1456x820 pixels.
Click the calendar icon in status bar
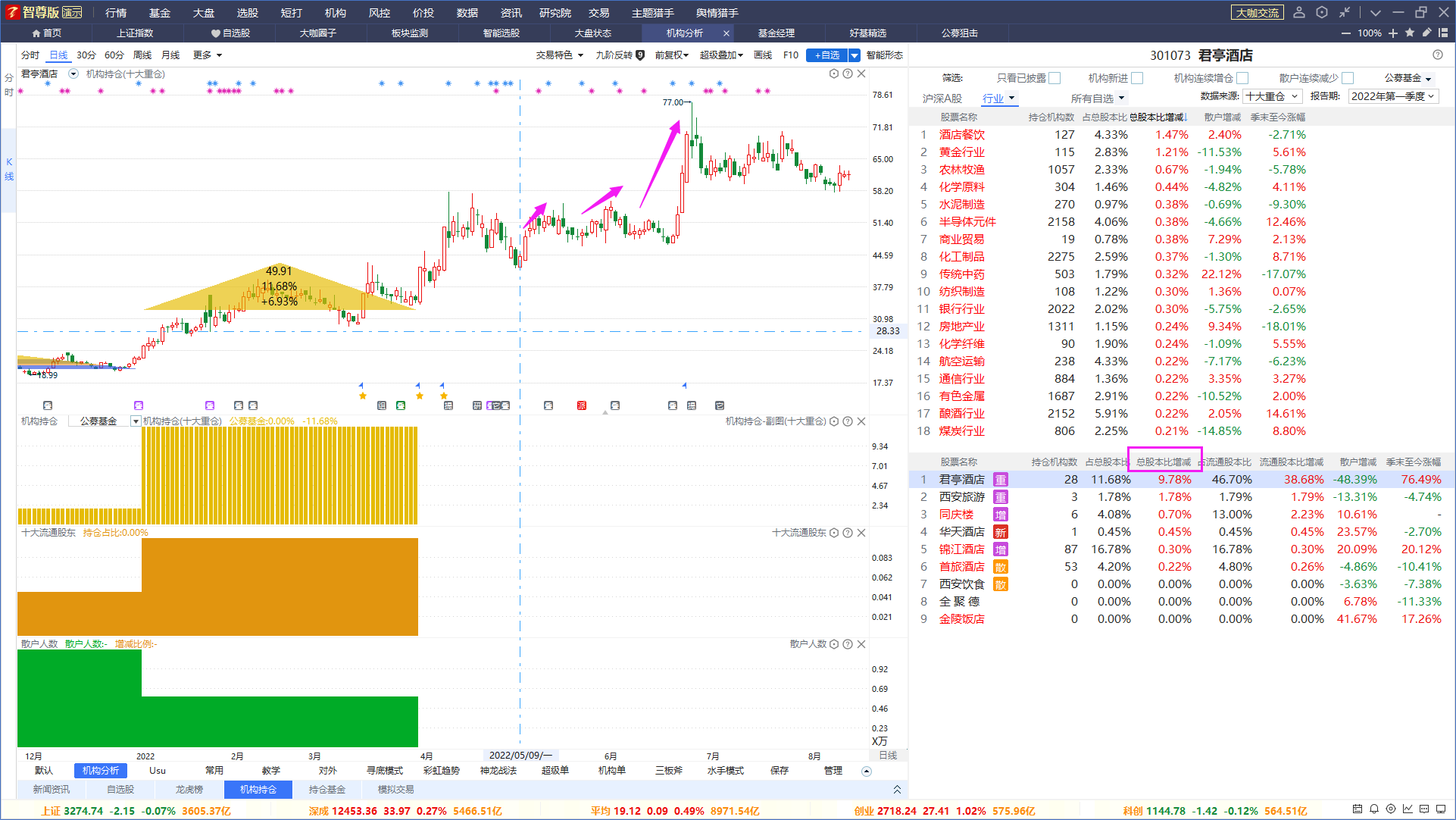click(x=1358, y=809)
